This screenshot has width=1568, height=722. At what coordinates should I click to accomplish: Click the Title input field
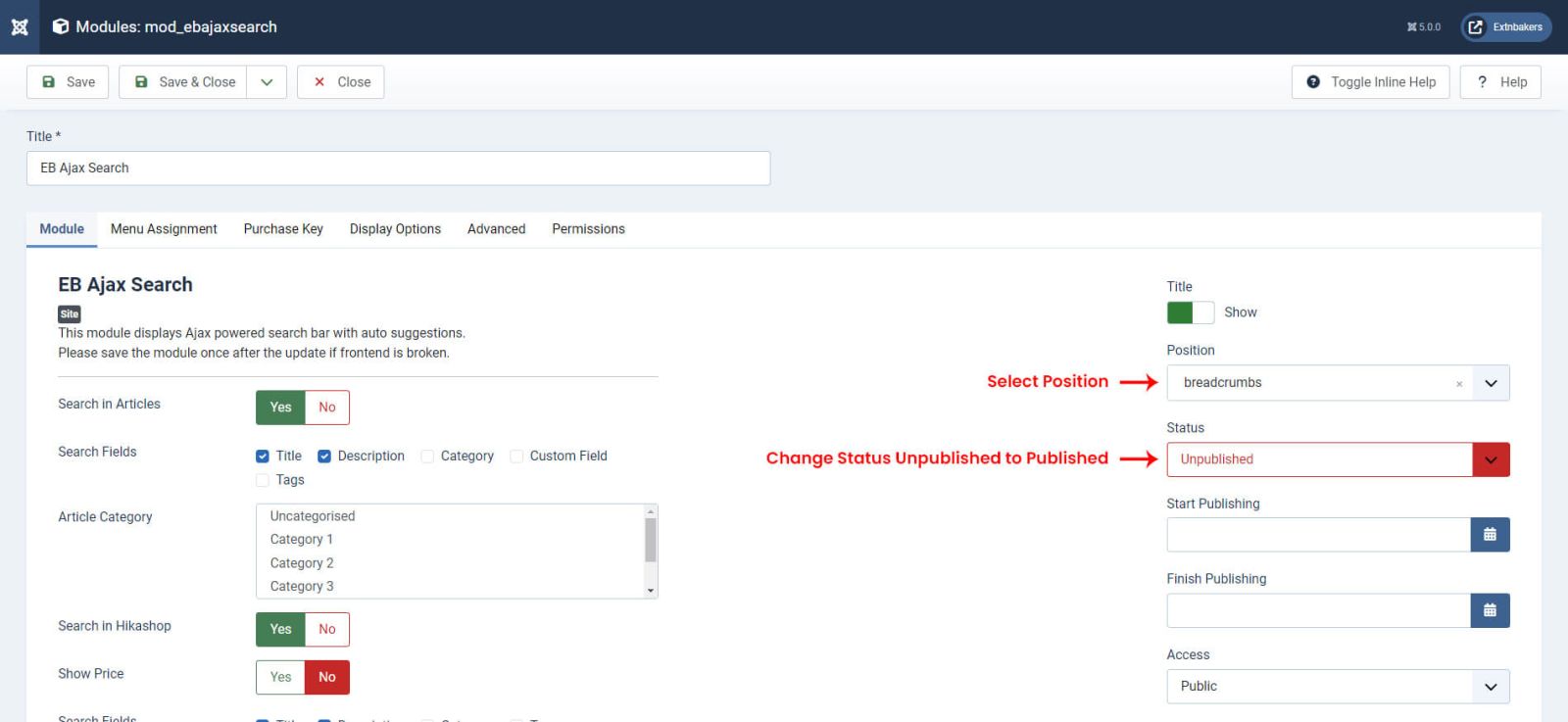(x=398, y=168)
